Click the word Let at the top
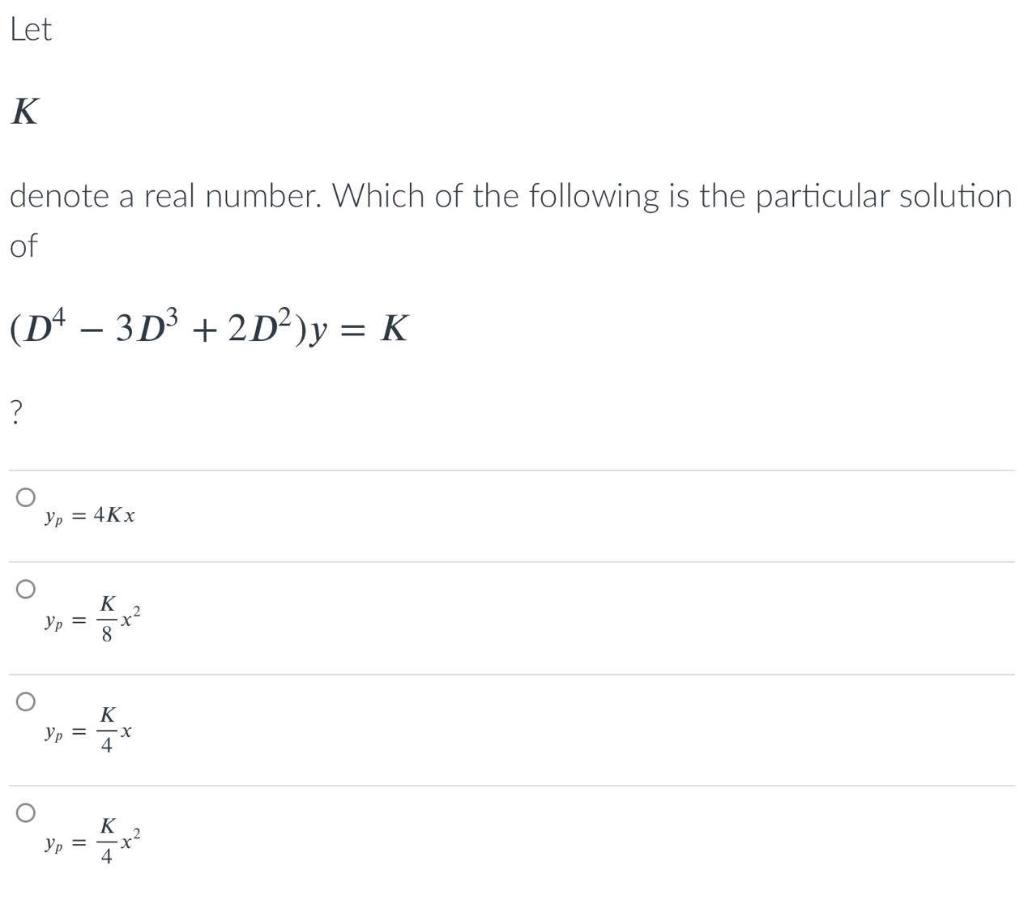This screenshot has height=908, width=1024. click(31, 29)
